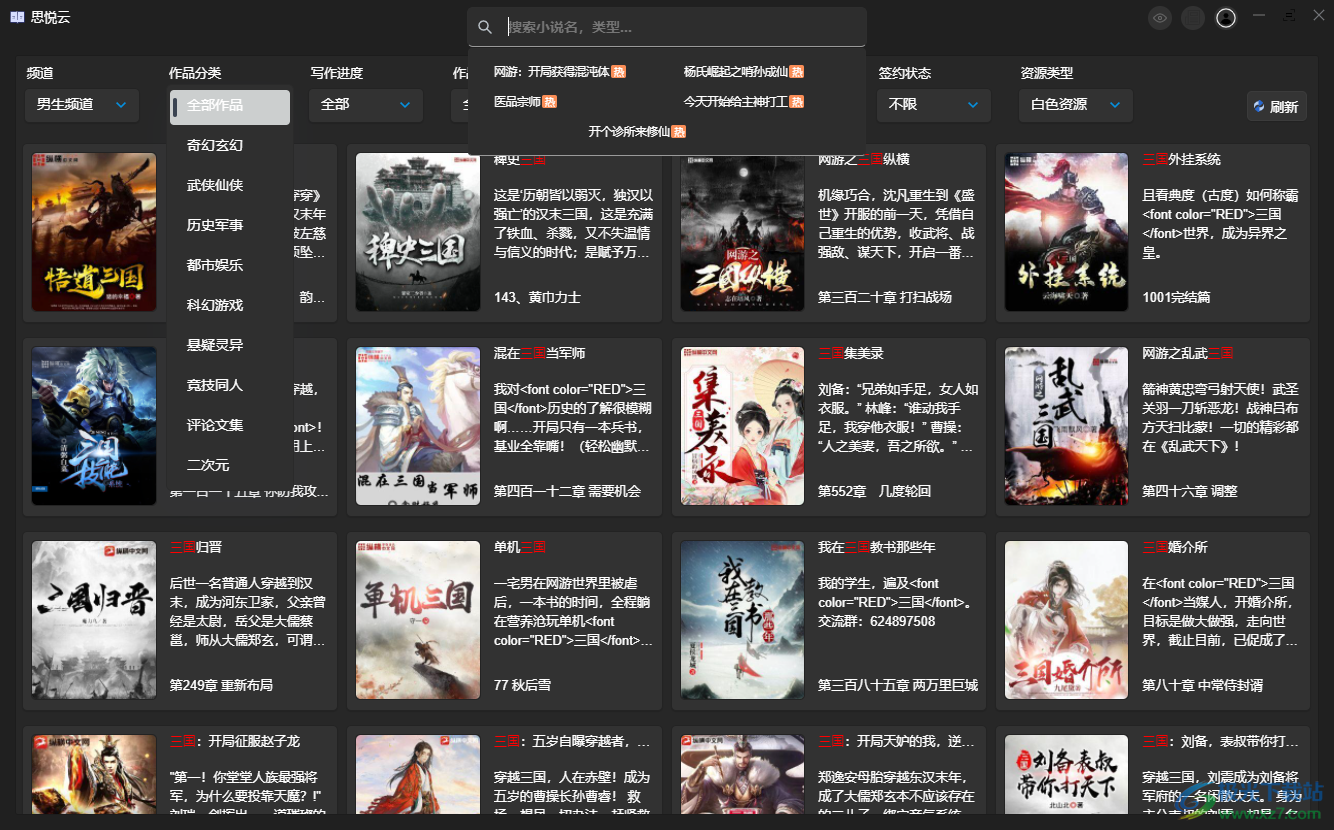Open the 稗史三国 book cover
The width and height of the screenshot is (1334, 830).
pos(418,232)
